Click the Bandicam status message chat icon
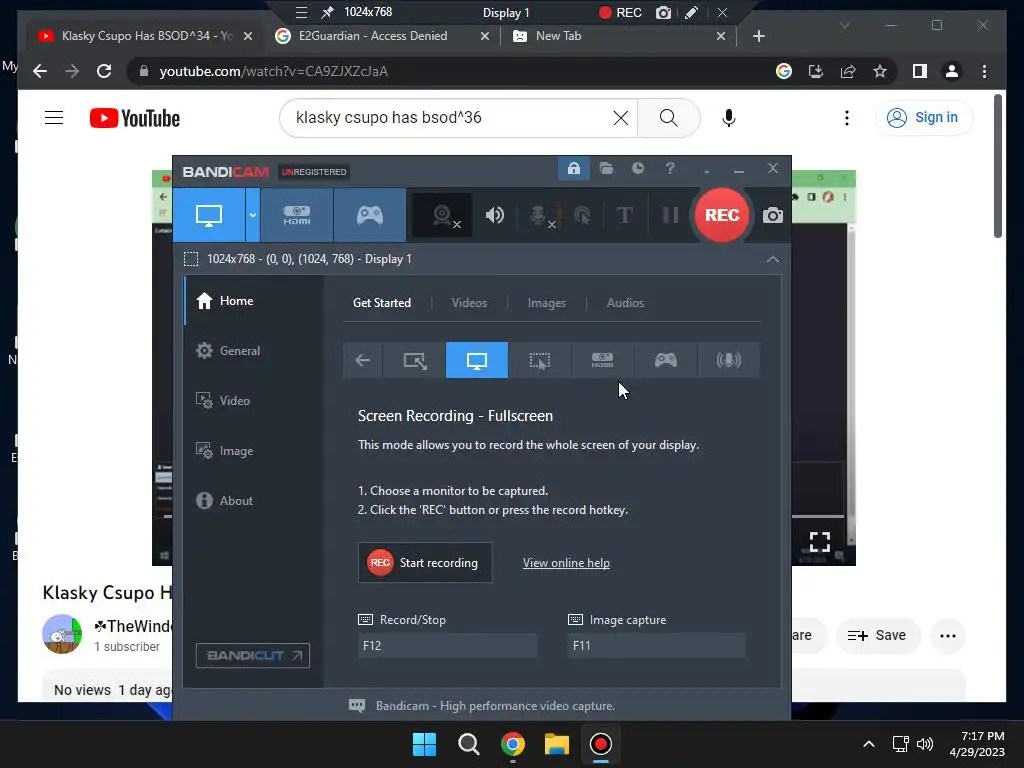Screen dimensions: 1024x768 pyautogui.click(x=357, y=705)
